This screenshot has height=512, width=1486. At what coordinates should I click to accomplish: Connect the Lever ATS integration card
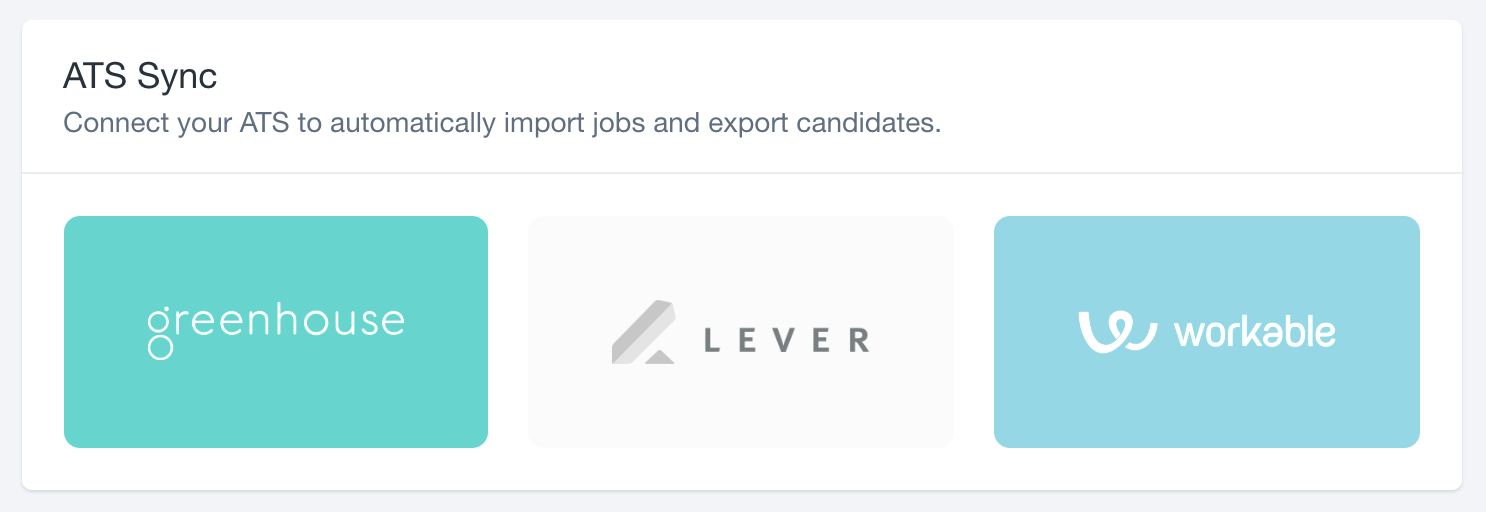coord(741,332)
